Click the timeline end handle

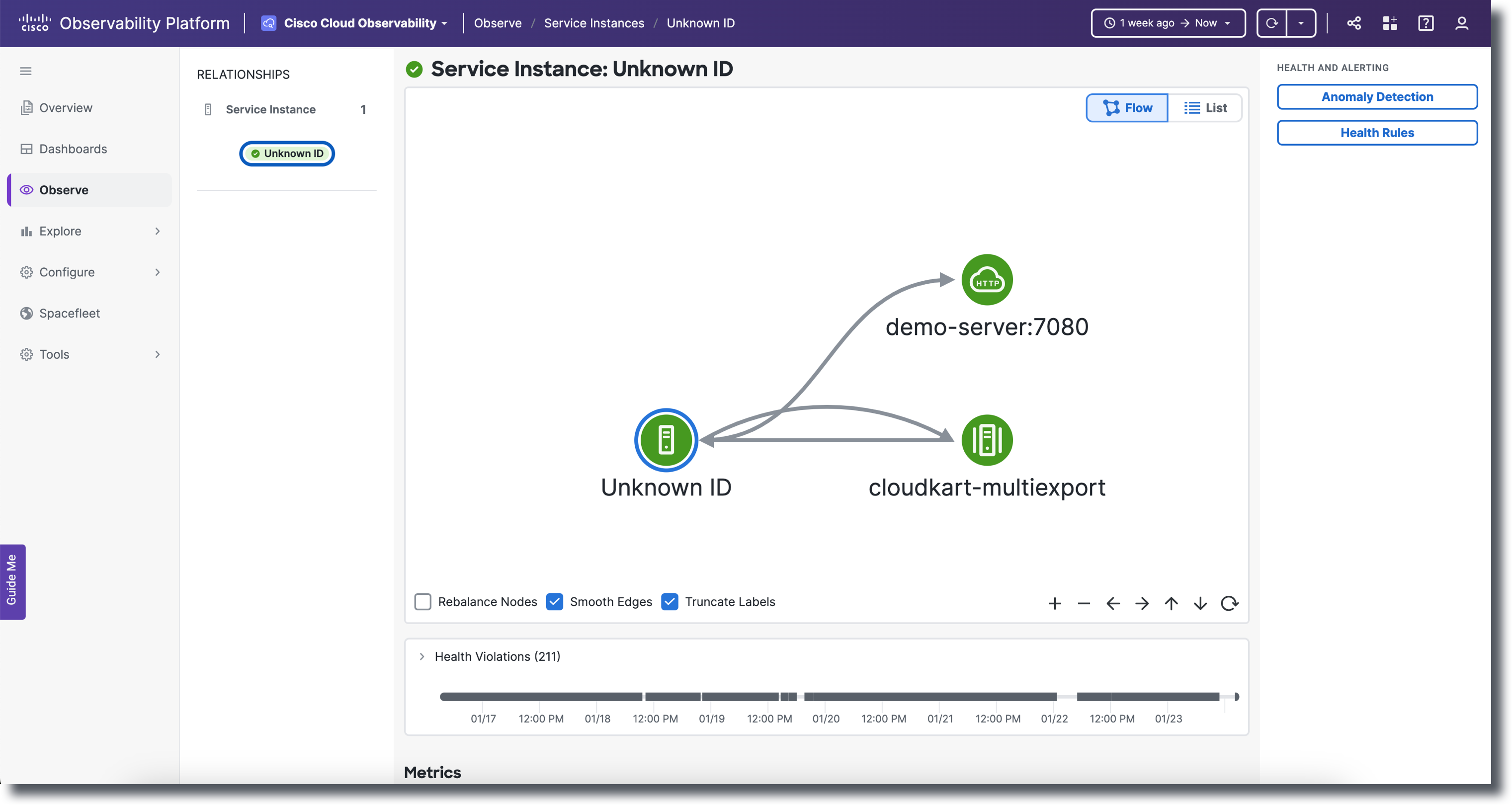(x=1237, y=697)
